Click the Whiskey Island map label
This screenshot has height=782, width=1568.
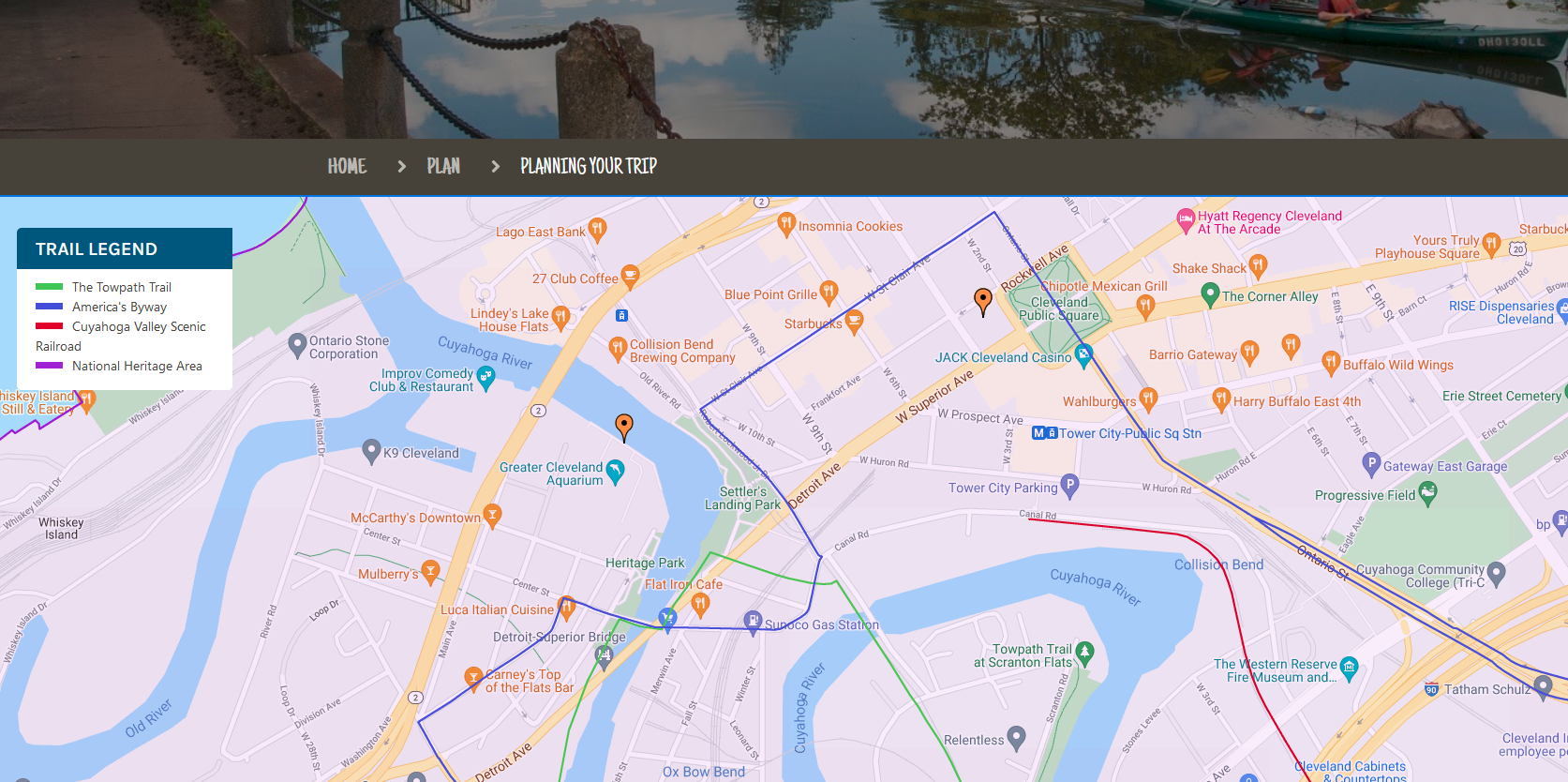(x=61, y=528)
